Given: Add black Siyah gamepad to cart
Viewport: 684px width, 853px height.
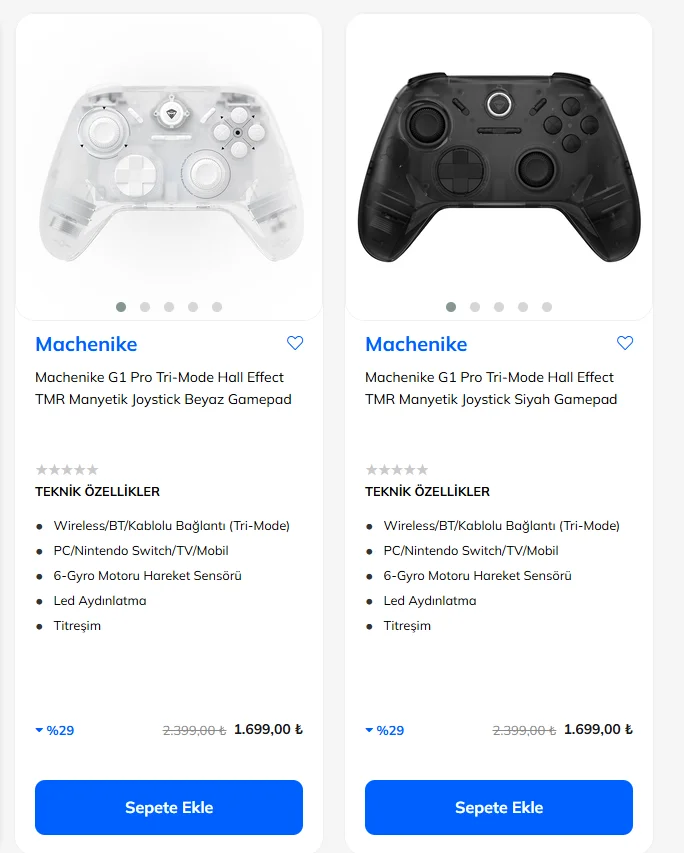Looking at the screenshot, I should [499, 807].
